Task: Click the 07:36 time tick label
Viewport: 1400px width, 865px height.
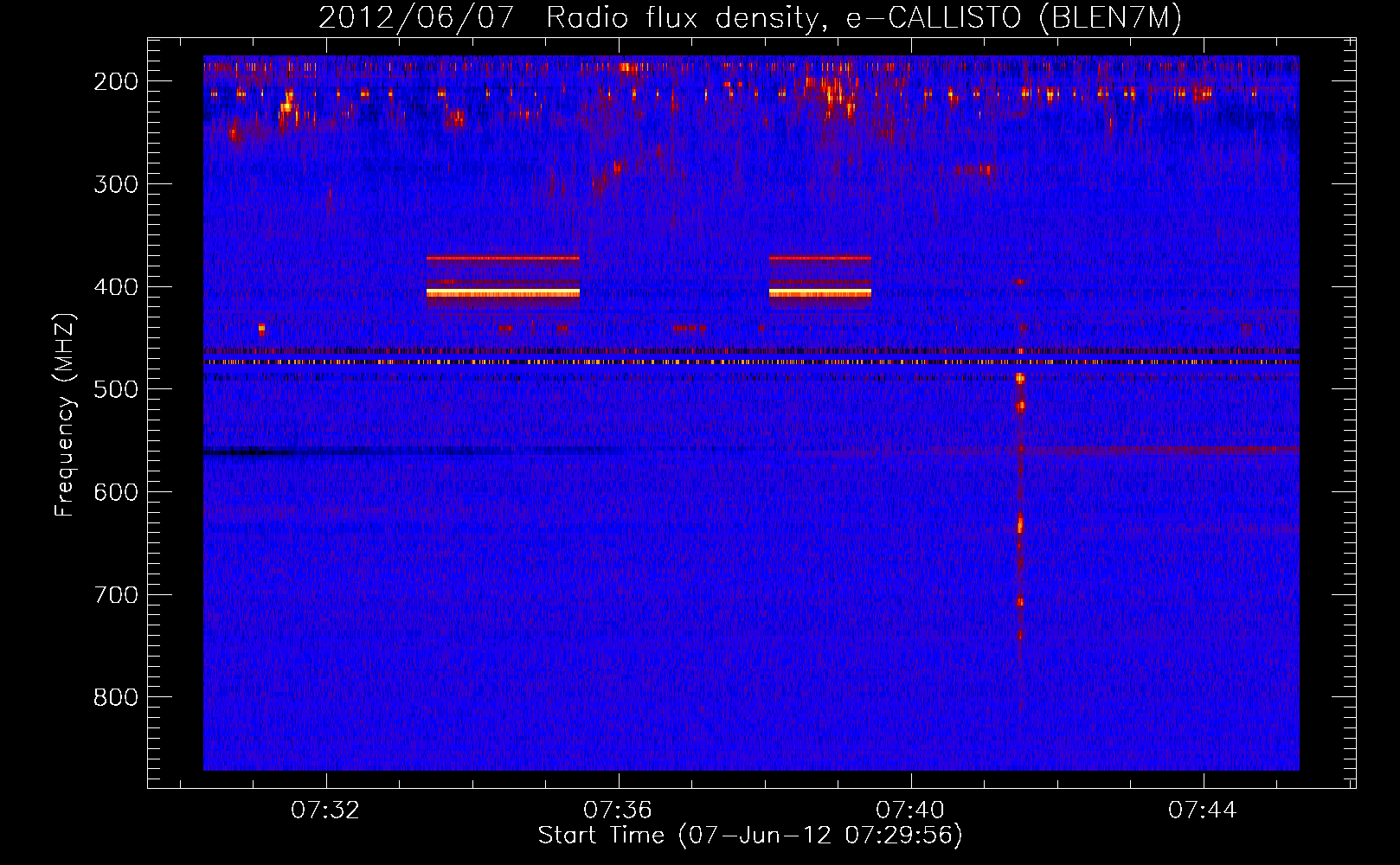Action: [x=618, y=811]
